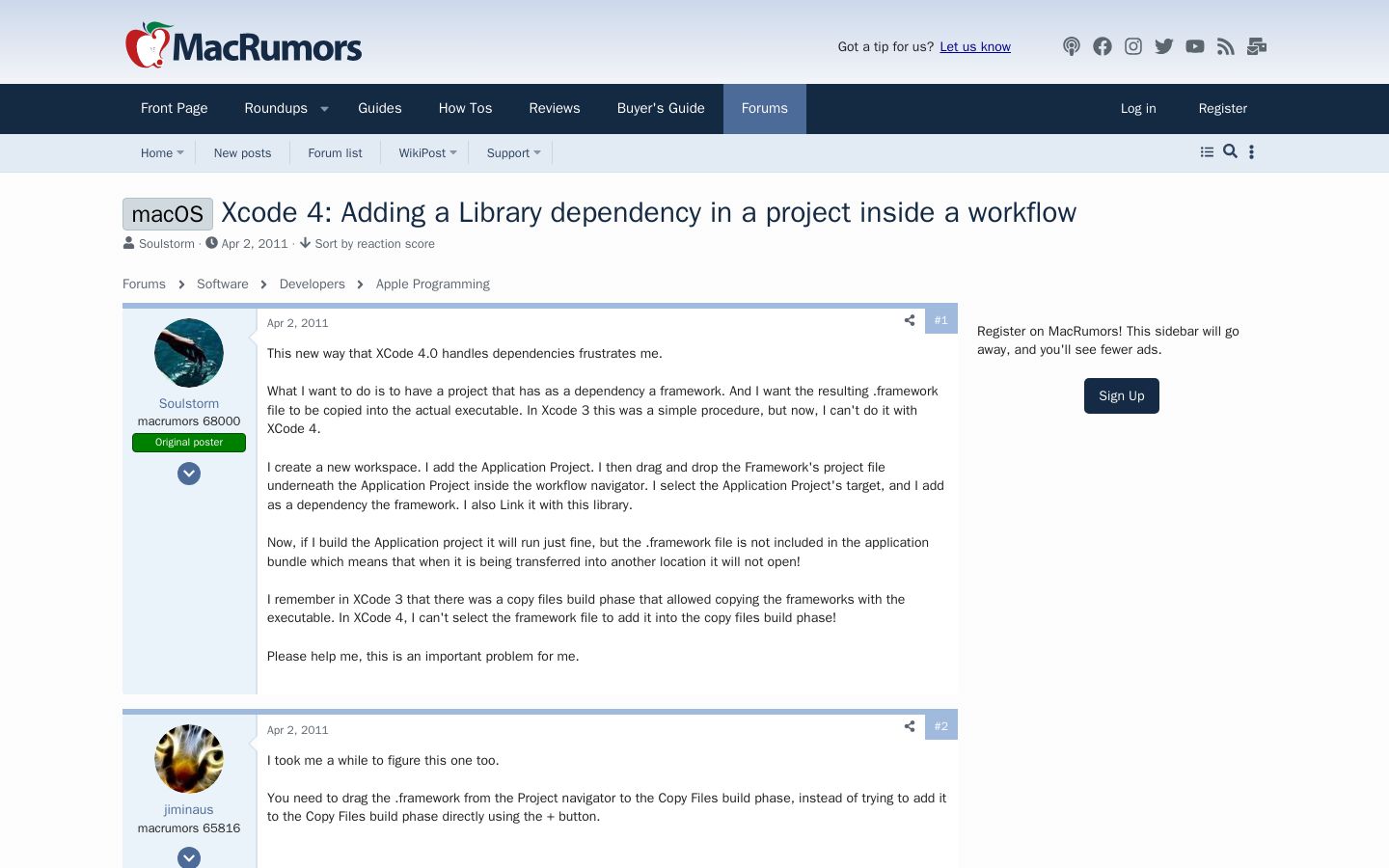
Task: Click the 'Register on MacRumors!' sidebar text
Action: (x=1108, y=340)
